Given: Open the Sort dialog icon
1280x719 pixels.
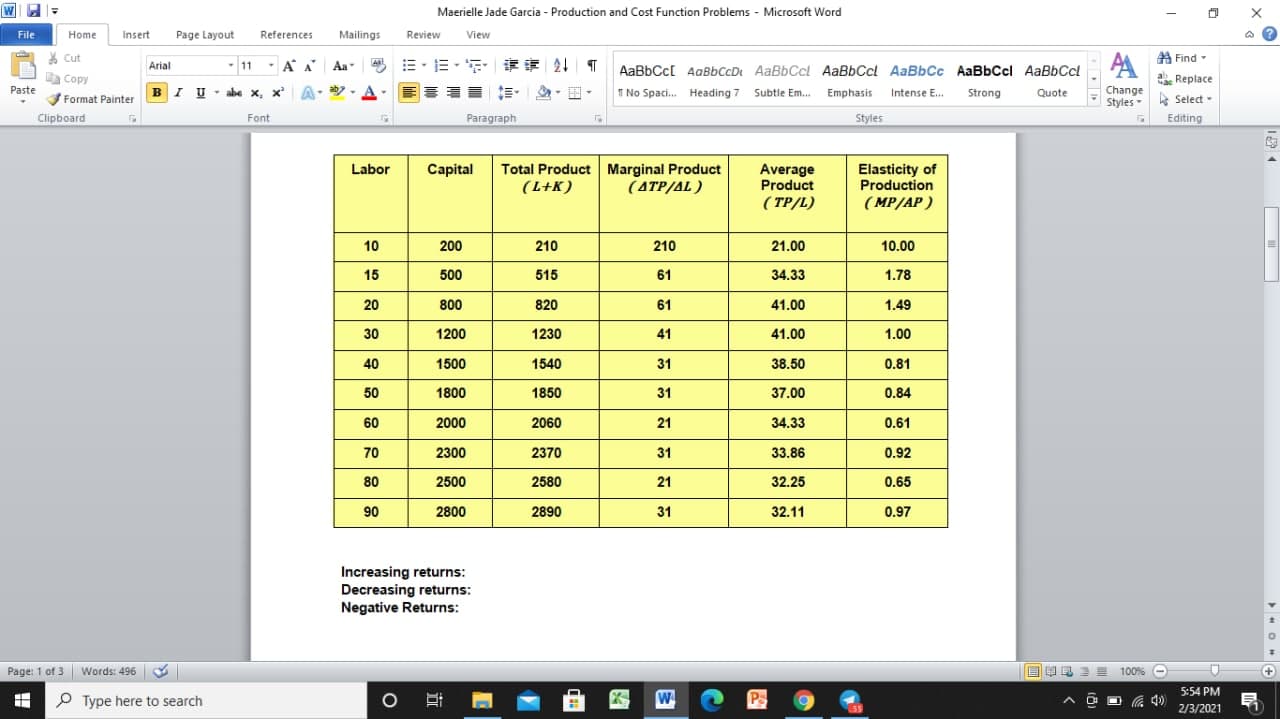Looking at the screenshot, I should [561, 64].
